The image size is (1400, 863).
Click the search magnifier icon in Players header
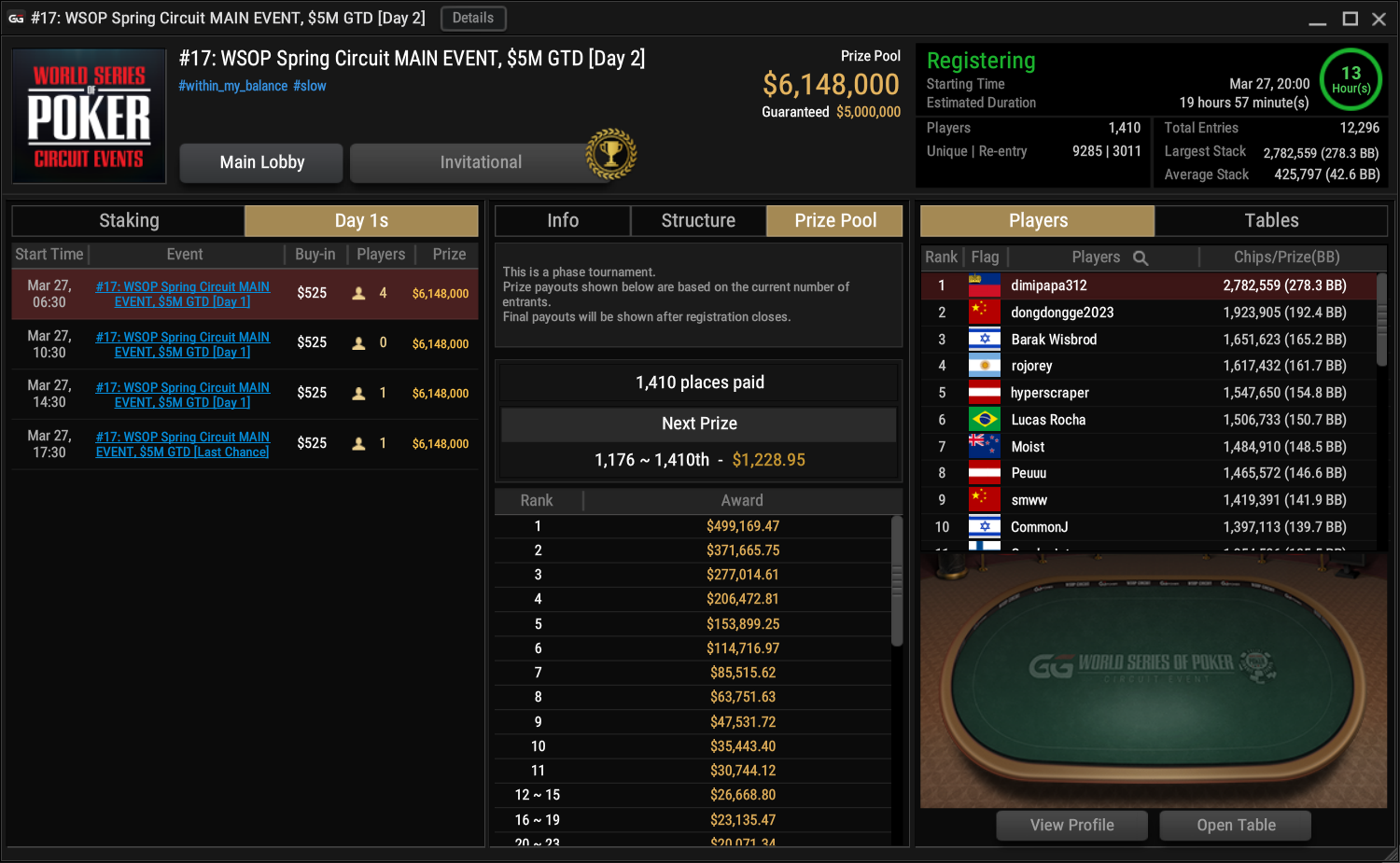pos(1141,258)
